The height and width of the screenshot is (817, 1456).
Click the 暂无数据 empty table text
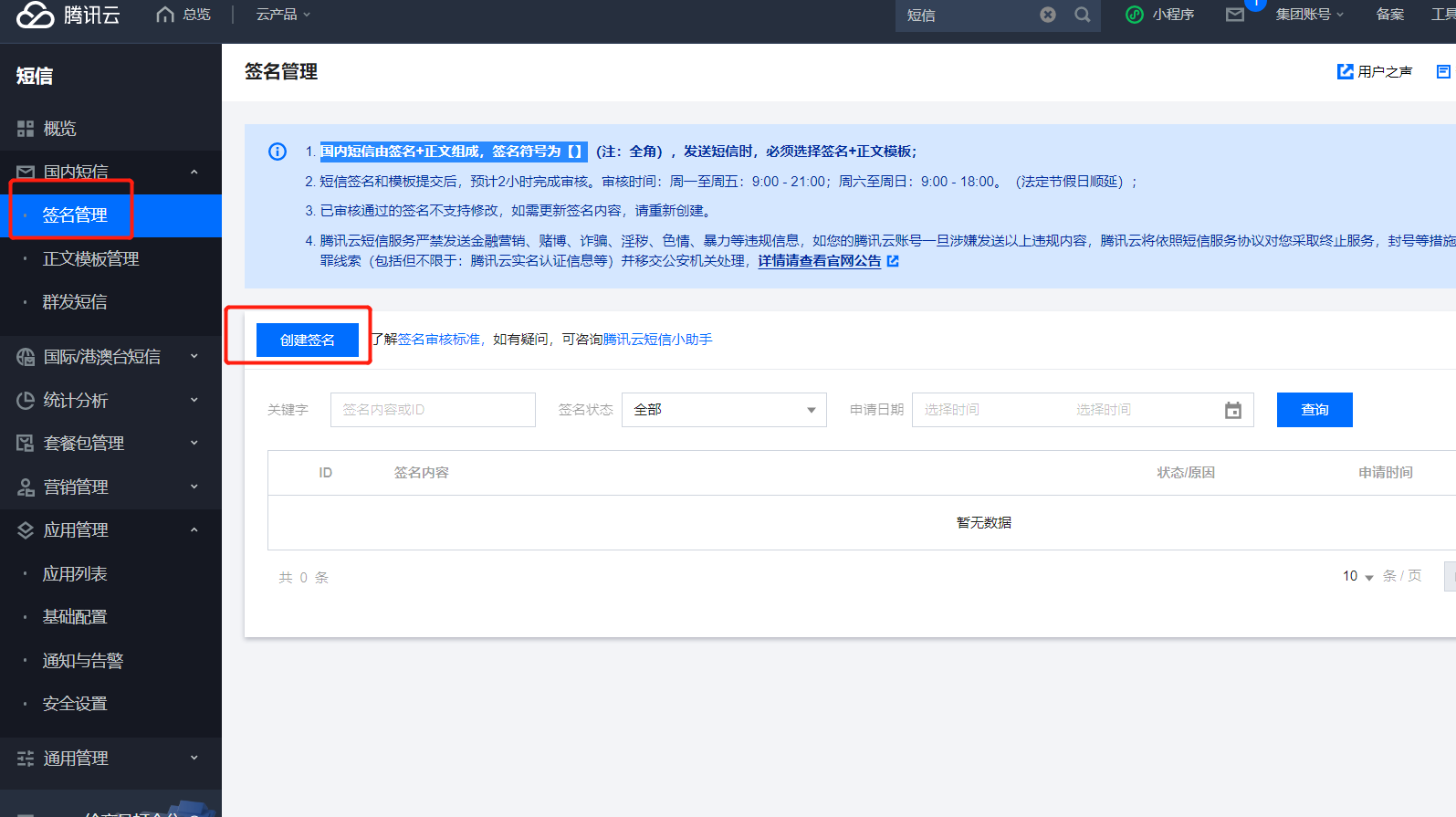pyautogui.click(x=984, y=523)
